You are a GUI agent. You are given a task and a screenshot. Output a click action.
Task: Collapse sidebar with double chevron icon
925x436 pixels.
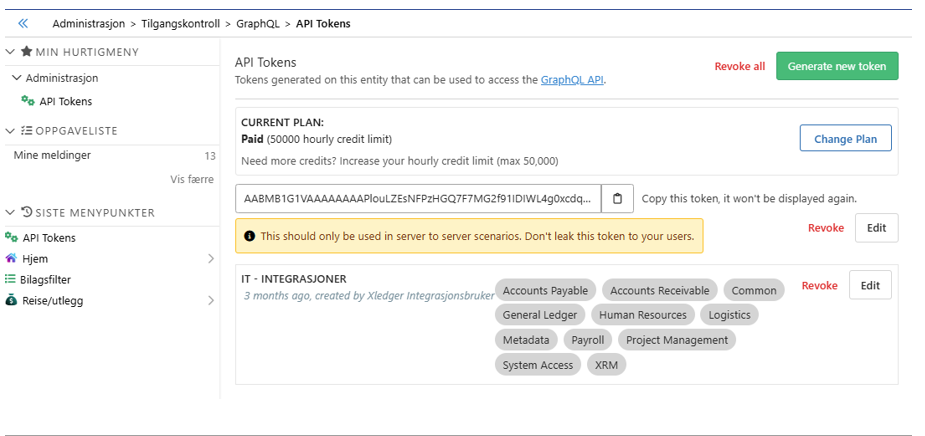click(x=23, y=23)
